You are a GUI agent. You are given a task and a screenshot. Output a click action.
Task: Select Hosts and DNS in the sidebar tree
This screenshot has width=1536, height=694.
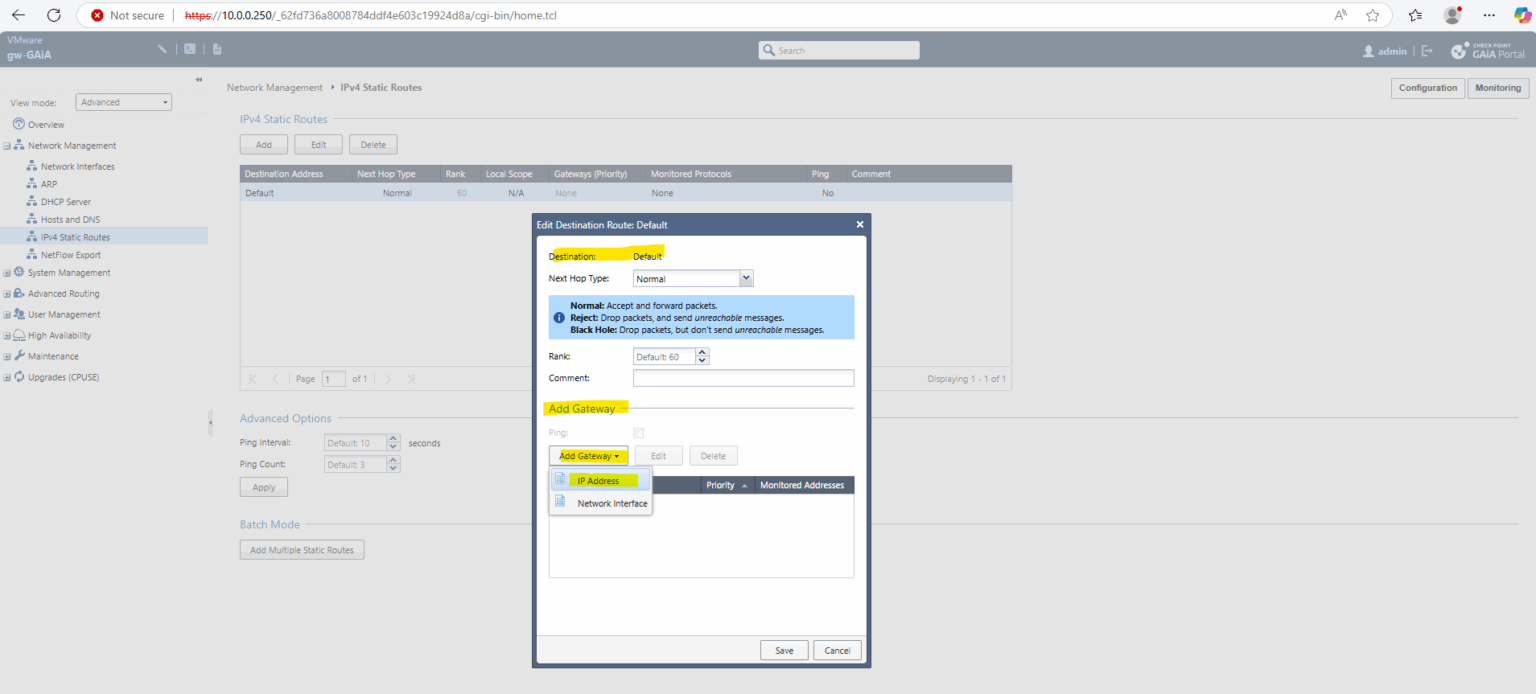click(x=69, y=218)
